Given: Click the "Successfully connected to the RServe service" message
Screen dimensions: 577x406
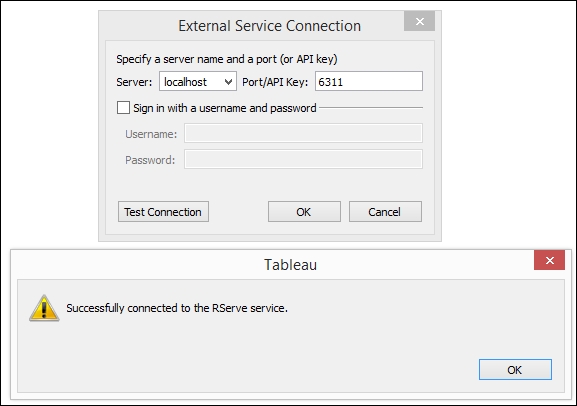Looking at the screenshot, I should click(x=177, y=308).
